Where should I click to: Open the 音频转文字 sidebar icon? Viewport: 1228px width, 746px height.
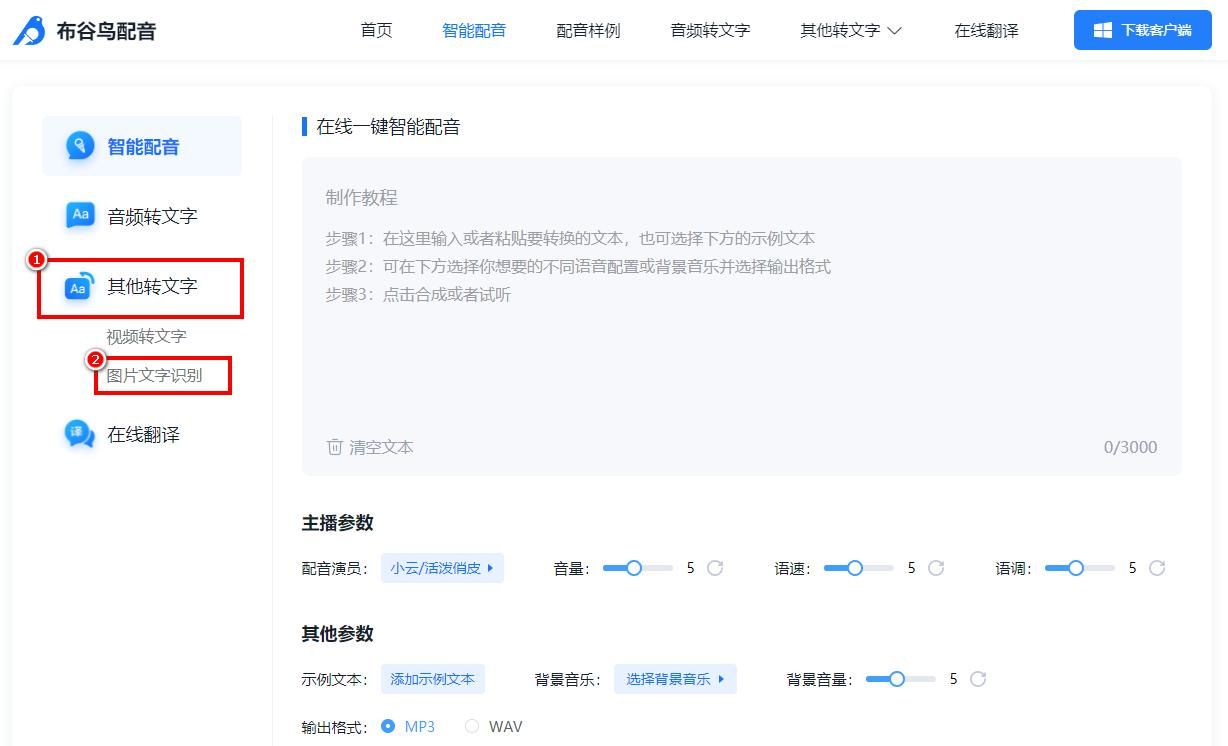(x=80, y=215)
